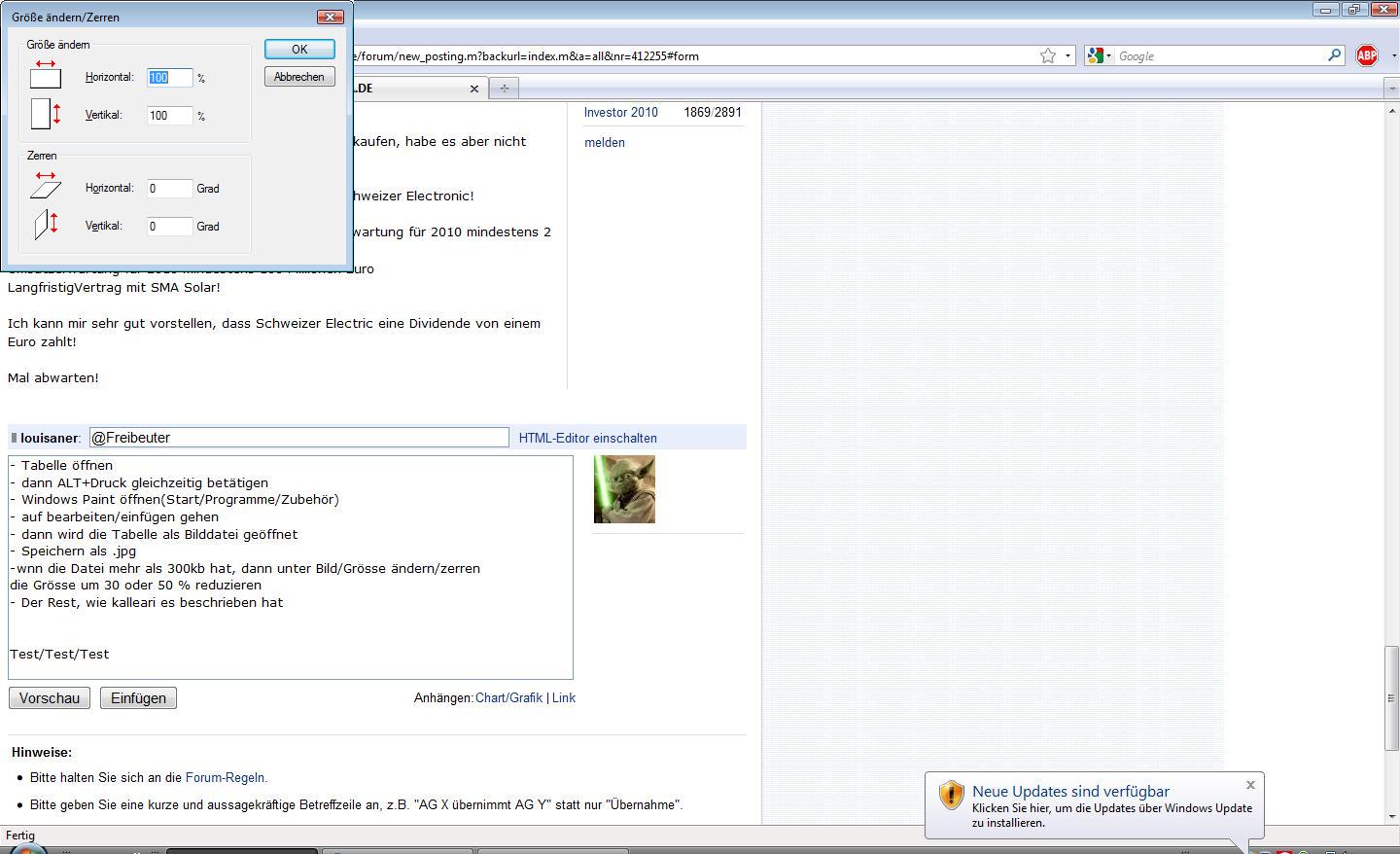Click the Yoda avatar thumbnail
Image resolution: width=1400 pixels, height=854 pixels.
pos(624,489)
